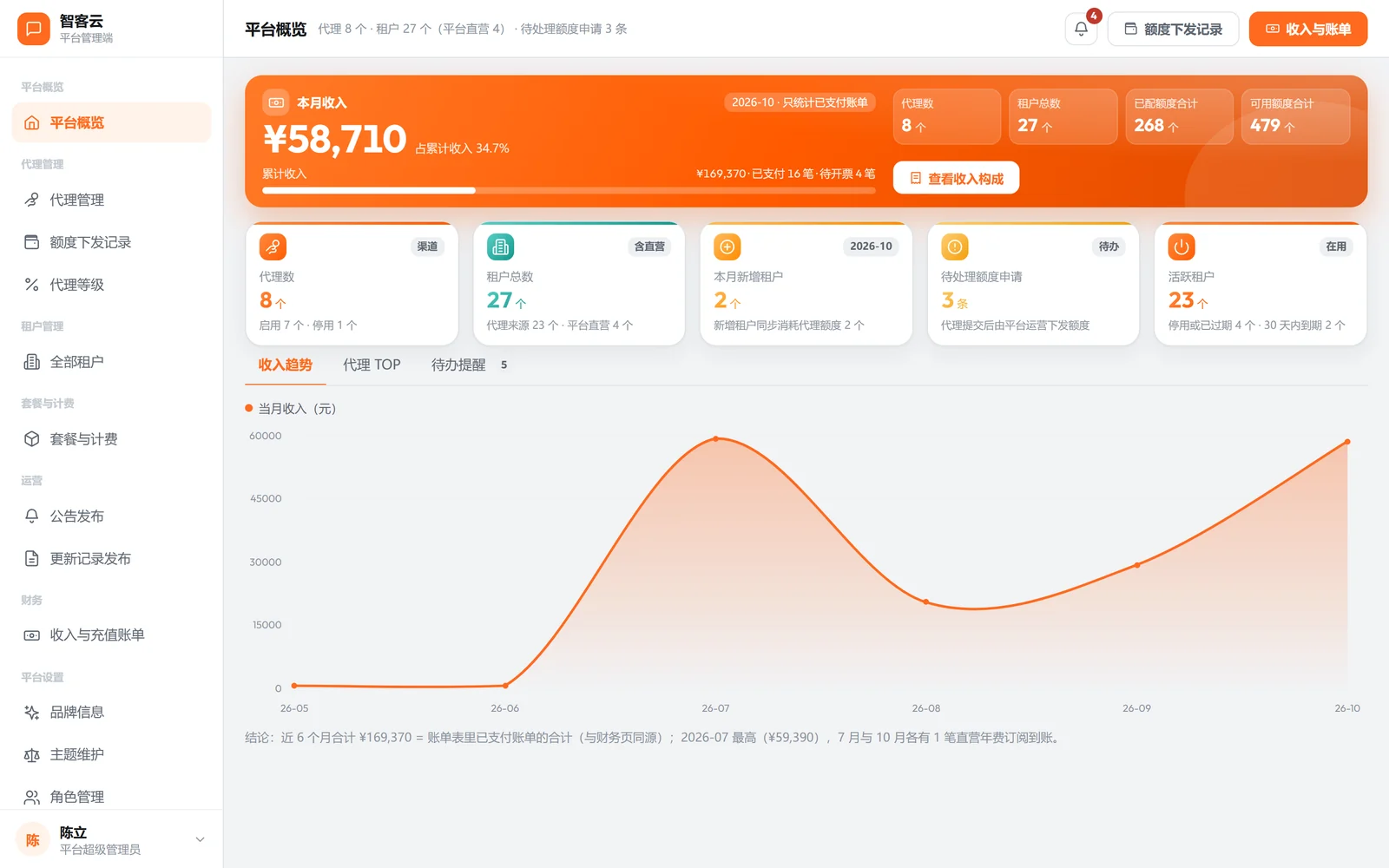Click the 渠道 tag on 代理数 card
The width and height of the screenshot is (1389, 868).
tap(427, 247)
